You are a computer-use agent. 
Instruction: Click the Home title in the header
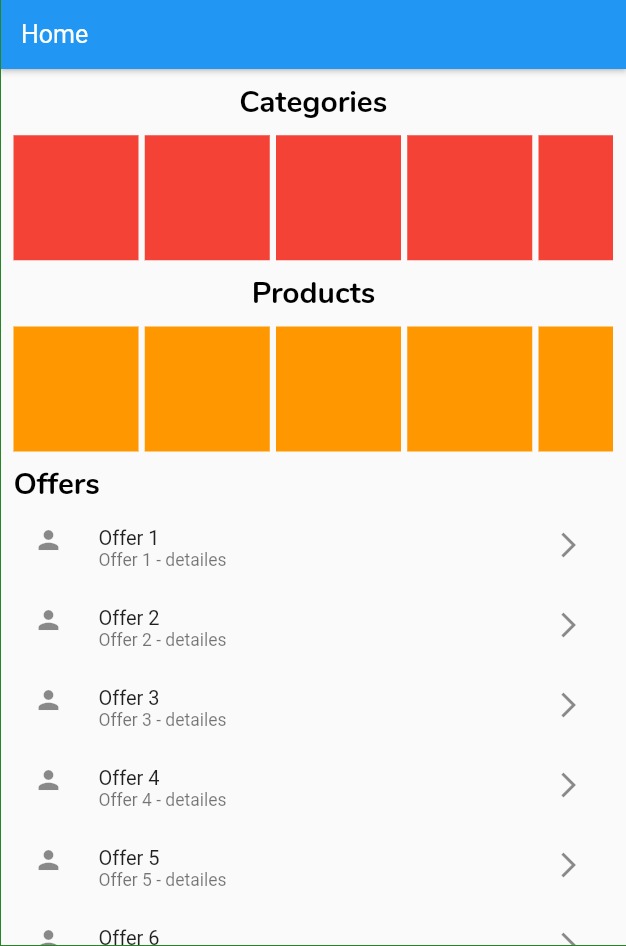(54, 33)
